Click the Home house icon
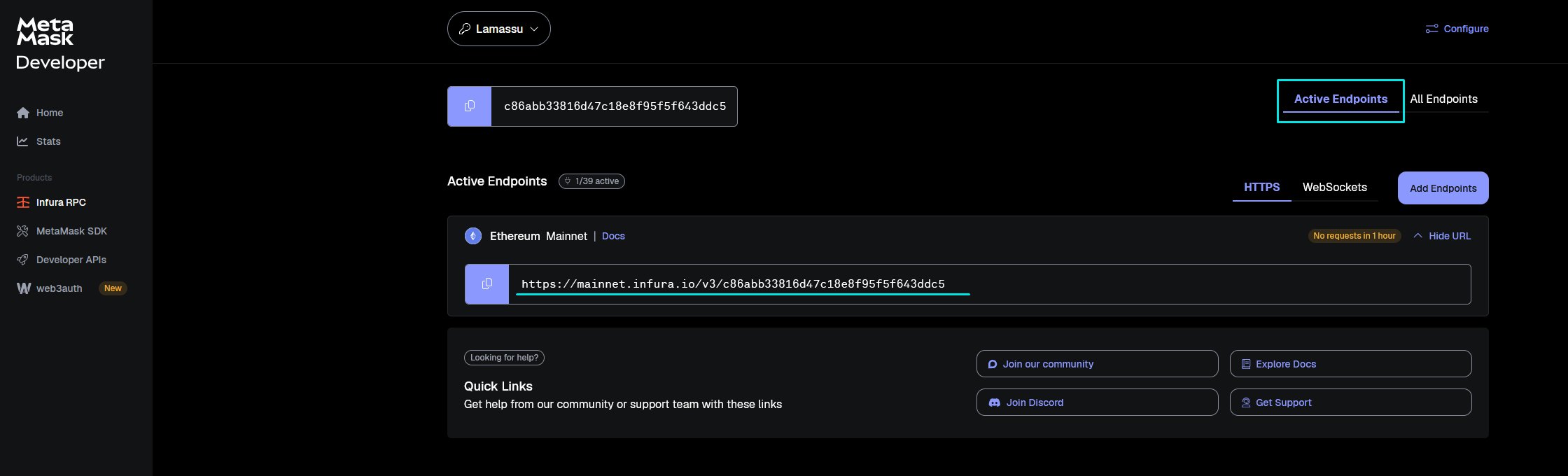The width and height of the screenshot is (1568, 476). tap(23, 113)
